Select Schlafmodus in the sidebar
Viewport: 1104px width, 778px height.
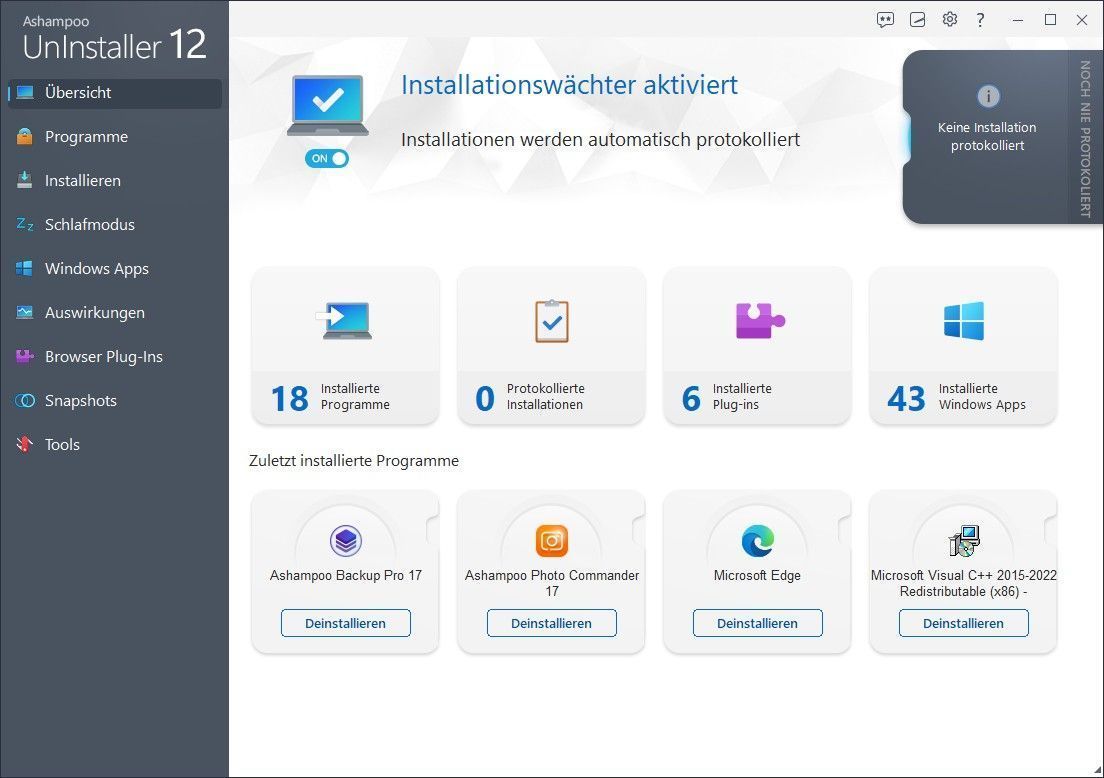pyautogui.click(x=89, y=225)
